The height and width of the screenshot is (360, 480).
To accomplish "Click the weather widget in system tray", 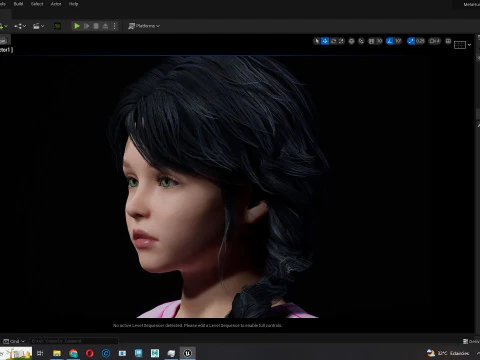I will (448, 353).
